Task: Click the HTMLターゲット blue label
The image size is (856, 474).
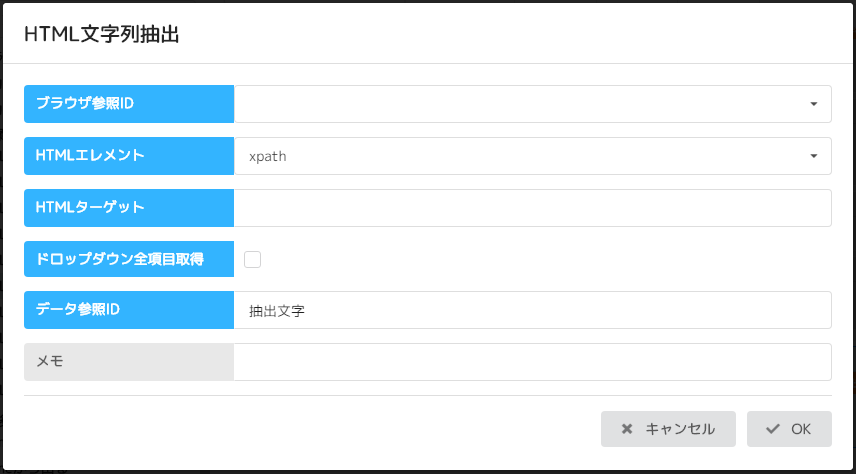Action: click(x=129, y=208)
